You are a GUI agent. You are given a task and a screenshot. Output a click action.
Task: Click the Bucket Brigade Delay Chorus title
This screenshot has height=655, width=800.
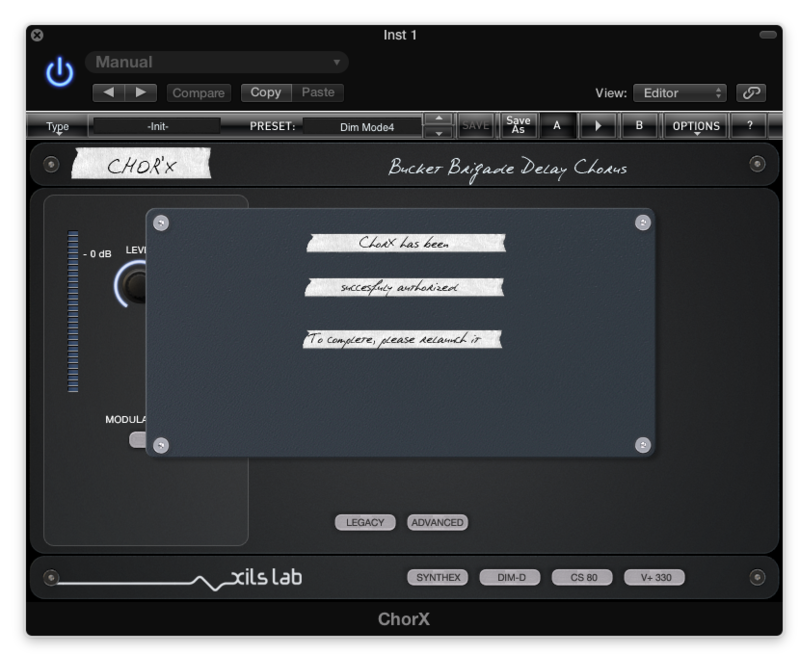click(x=508, y=168)
